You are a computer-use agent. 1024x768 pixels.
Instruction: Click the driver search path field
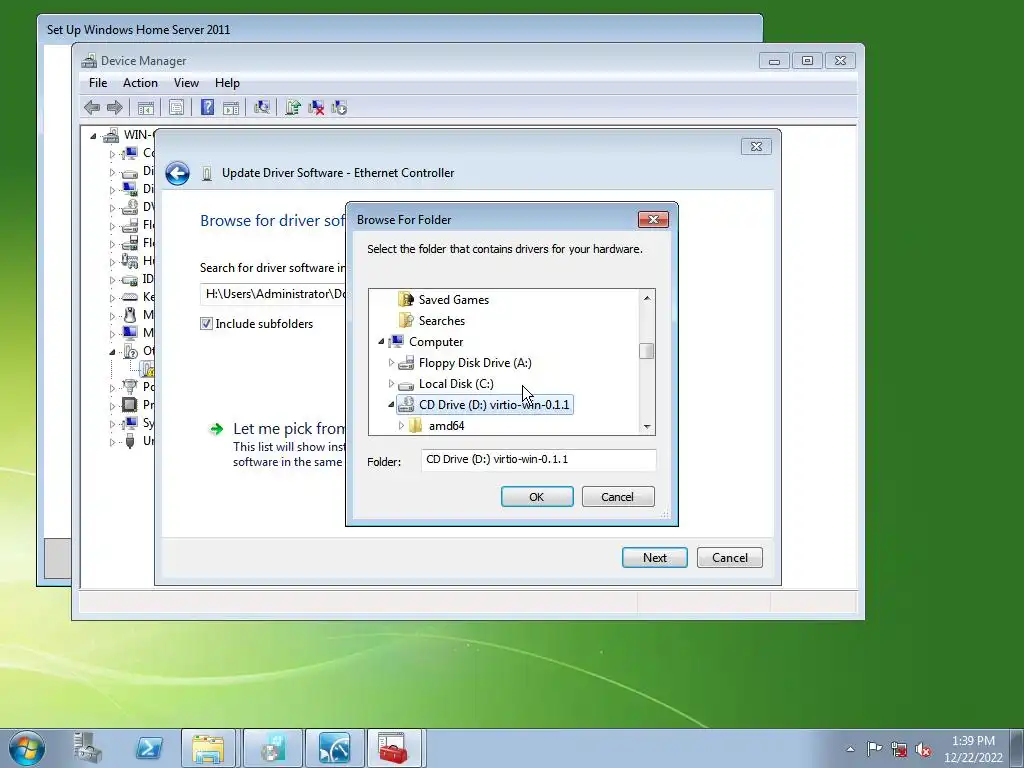273,294
